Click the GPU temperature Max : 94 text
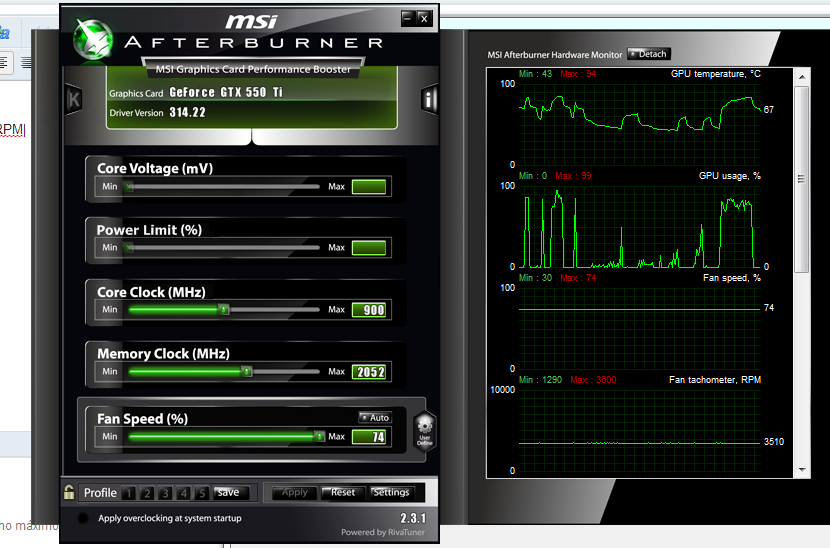Screen dimensions: 830x548 click(578, 74)
